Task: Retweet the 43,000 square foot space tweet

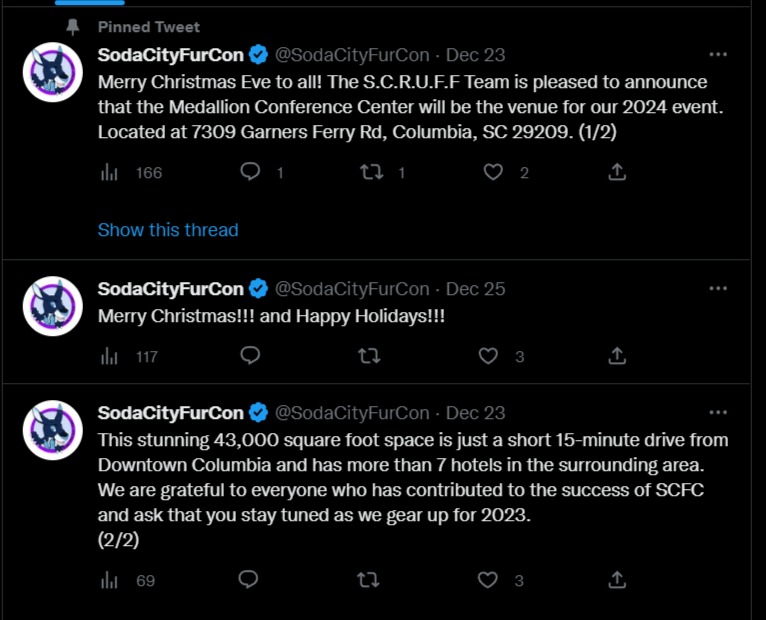Action: click(x=369, y=580)
